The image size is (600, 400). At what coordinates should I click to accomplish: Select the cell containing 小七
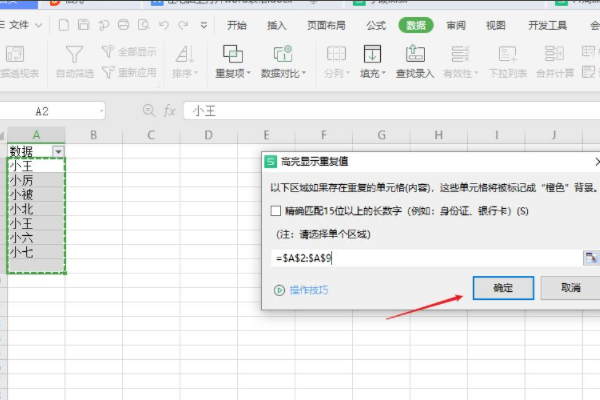(36, 252)
